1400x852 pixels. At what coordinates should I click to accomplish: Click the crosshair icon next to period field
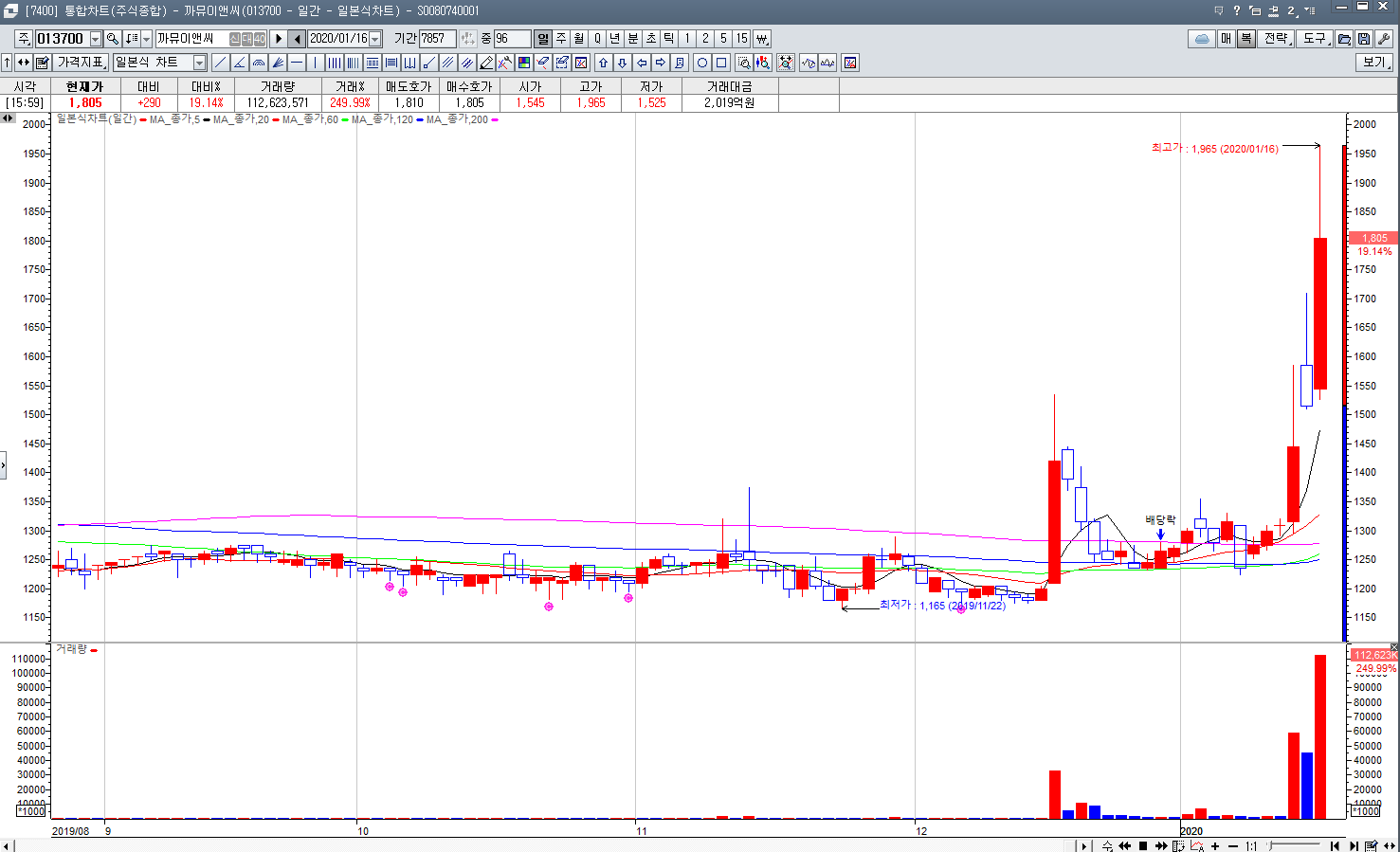point(468,39)
